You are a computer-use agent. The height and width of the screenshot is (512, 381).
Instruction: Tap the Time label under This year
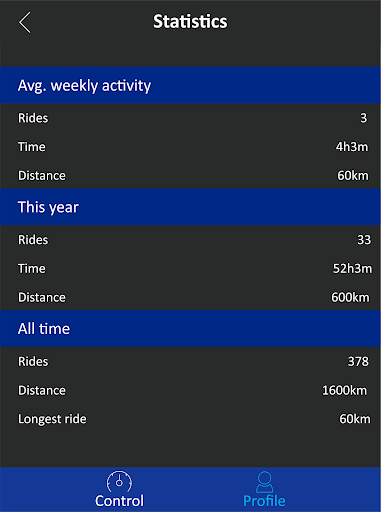tap(32, 269)
